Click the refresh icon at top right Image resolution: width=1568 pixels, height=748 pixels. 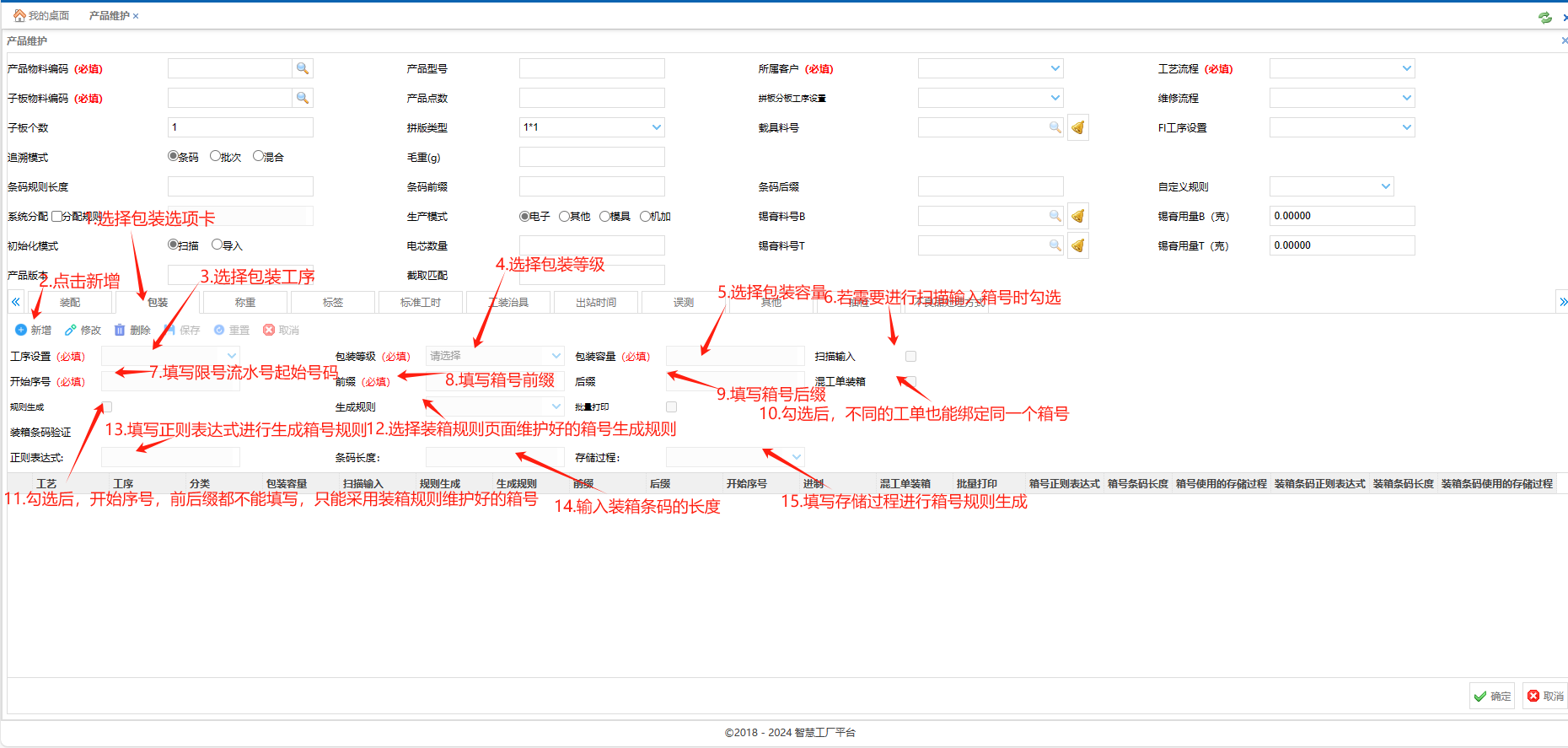point(1544,17)
